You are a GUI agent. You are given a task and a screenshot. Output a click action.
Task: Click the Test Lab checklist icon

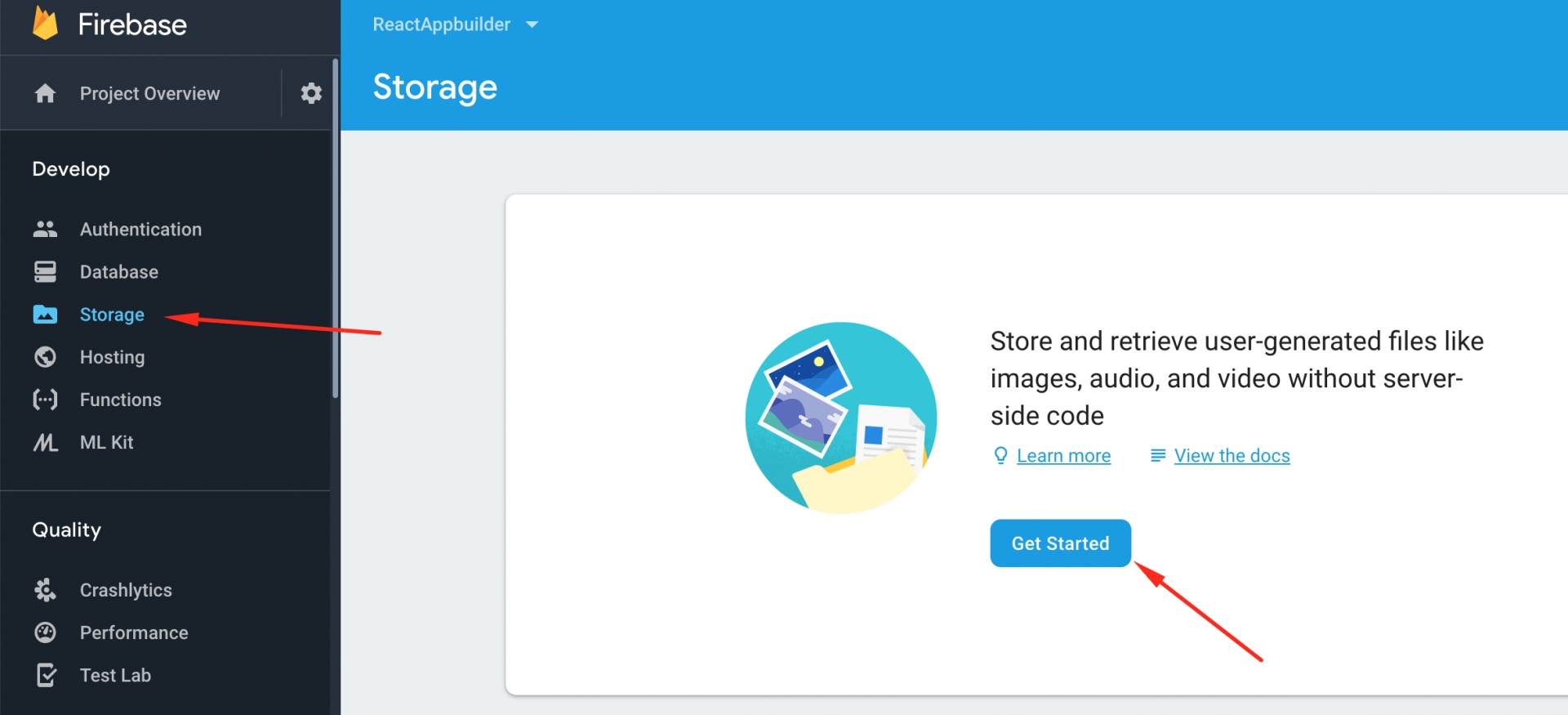click(46, 675)
